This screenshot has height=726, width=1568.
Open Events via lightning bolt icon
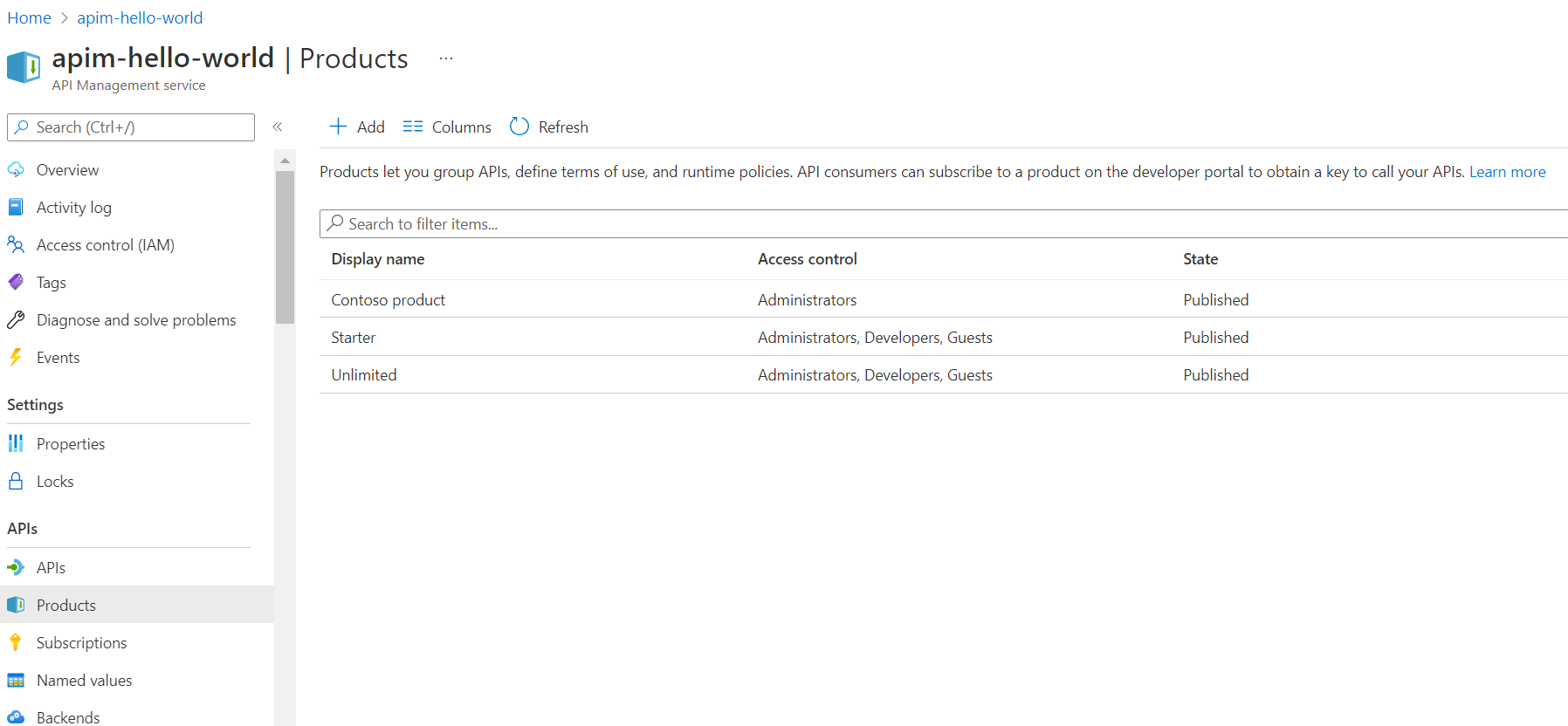[16, 358]
